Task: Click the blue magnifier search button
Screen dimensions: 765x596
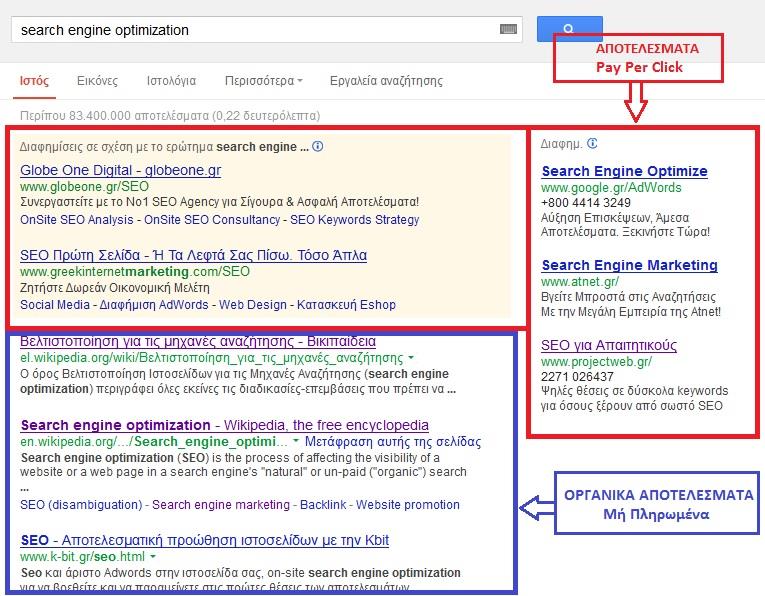Action: tap(569, 29)
